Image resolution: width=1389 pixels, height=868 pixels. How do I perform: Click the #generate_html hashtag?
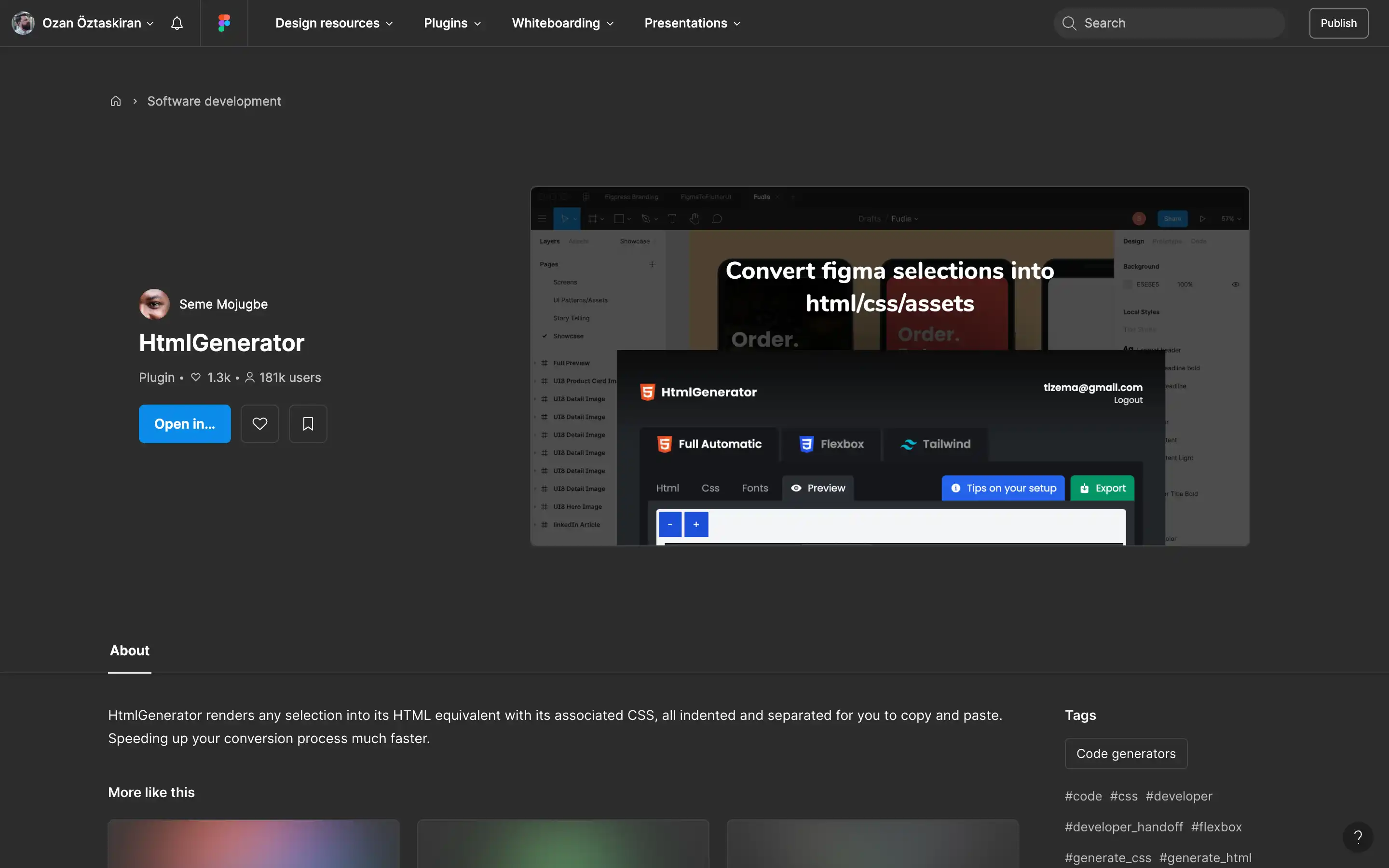(x=1205, y=858)
